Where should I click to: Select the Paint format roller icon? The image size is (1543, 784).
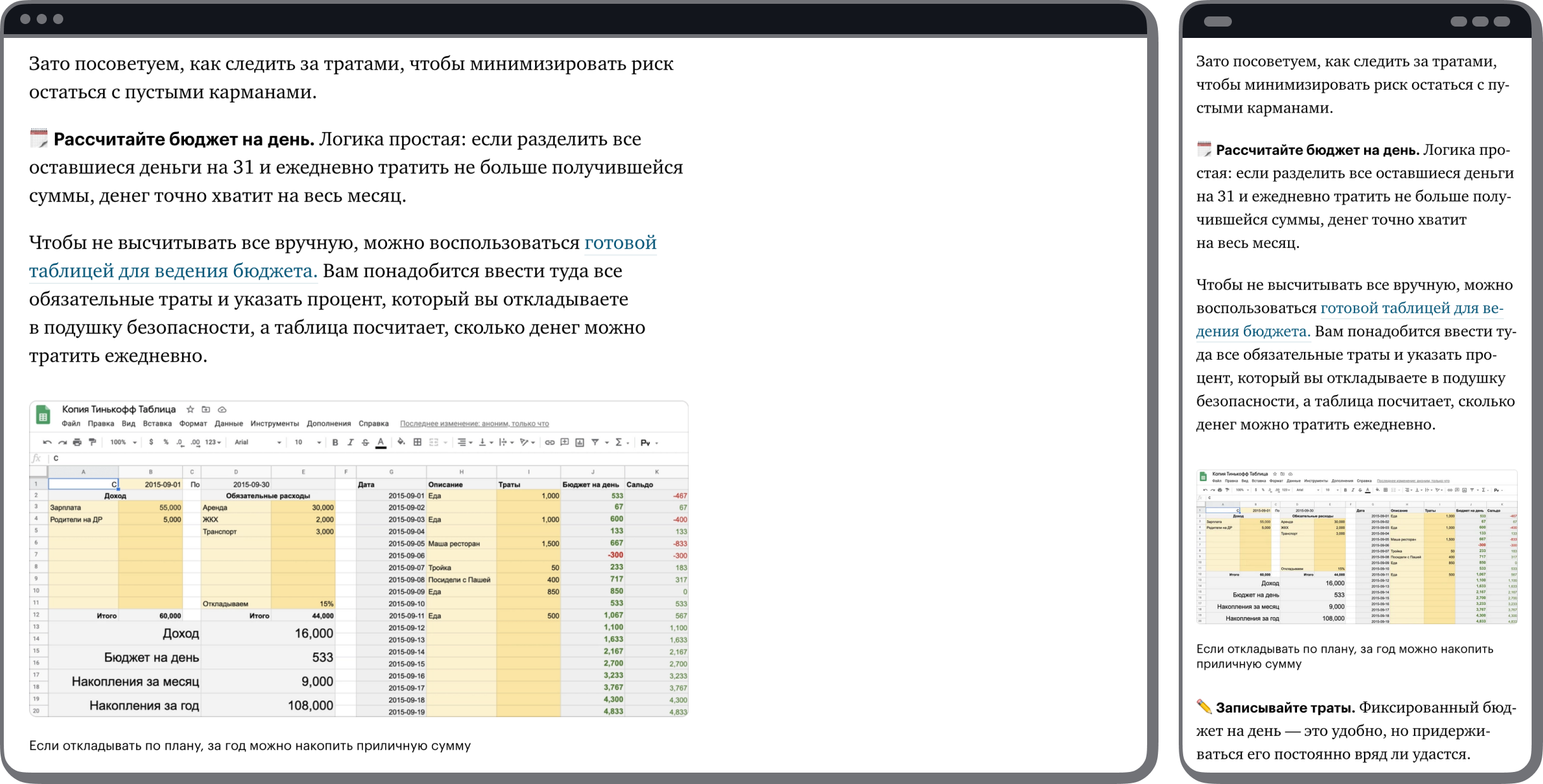(92, 443)
